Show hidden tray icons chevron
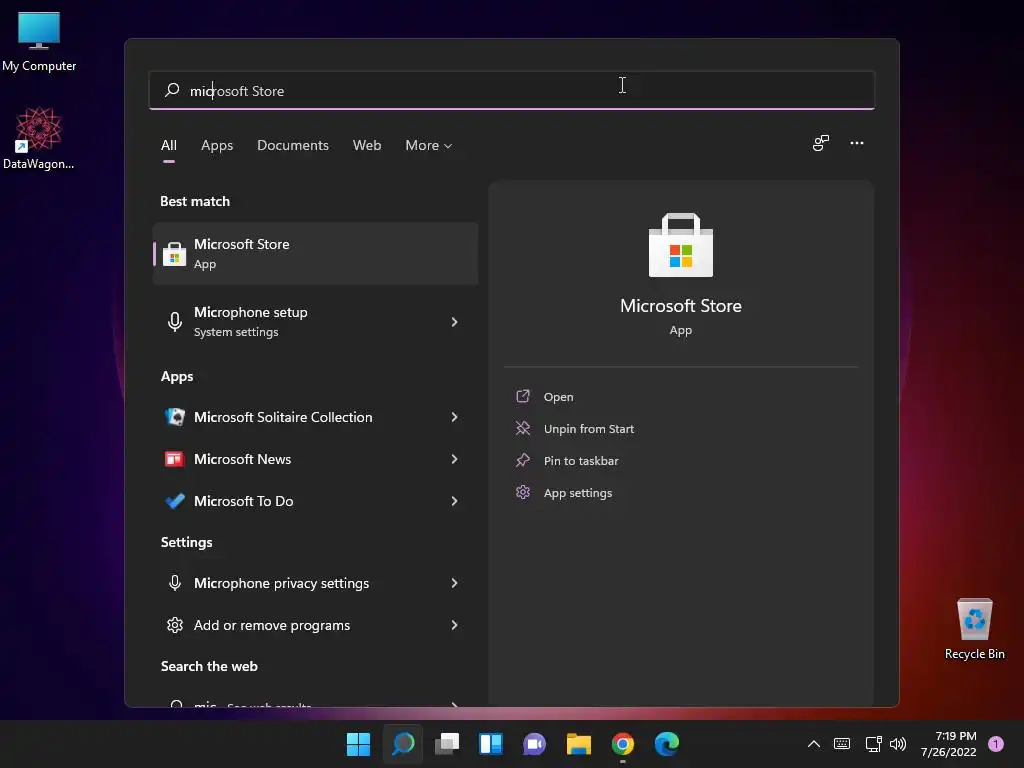Image resolution: width=1024 pixels, height=768 pixels. pos(814,744)
